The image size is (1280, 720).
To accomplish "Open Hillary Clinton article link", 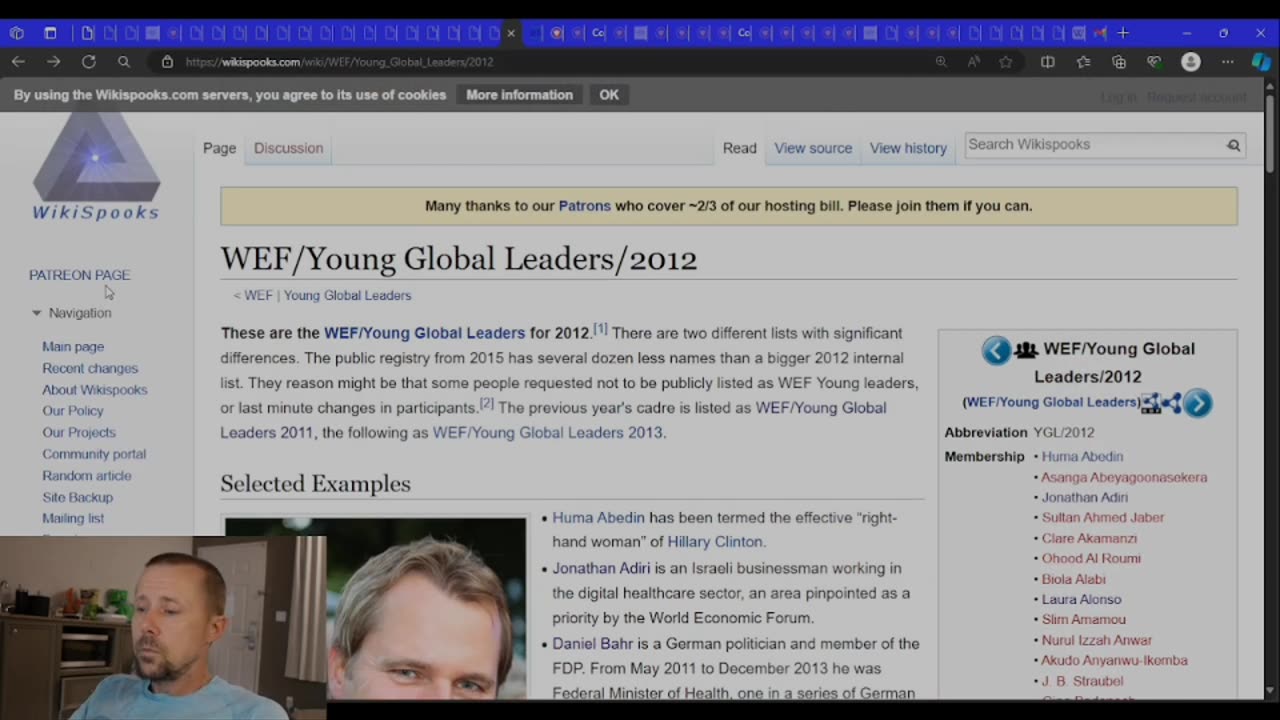I will [714, 542].
